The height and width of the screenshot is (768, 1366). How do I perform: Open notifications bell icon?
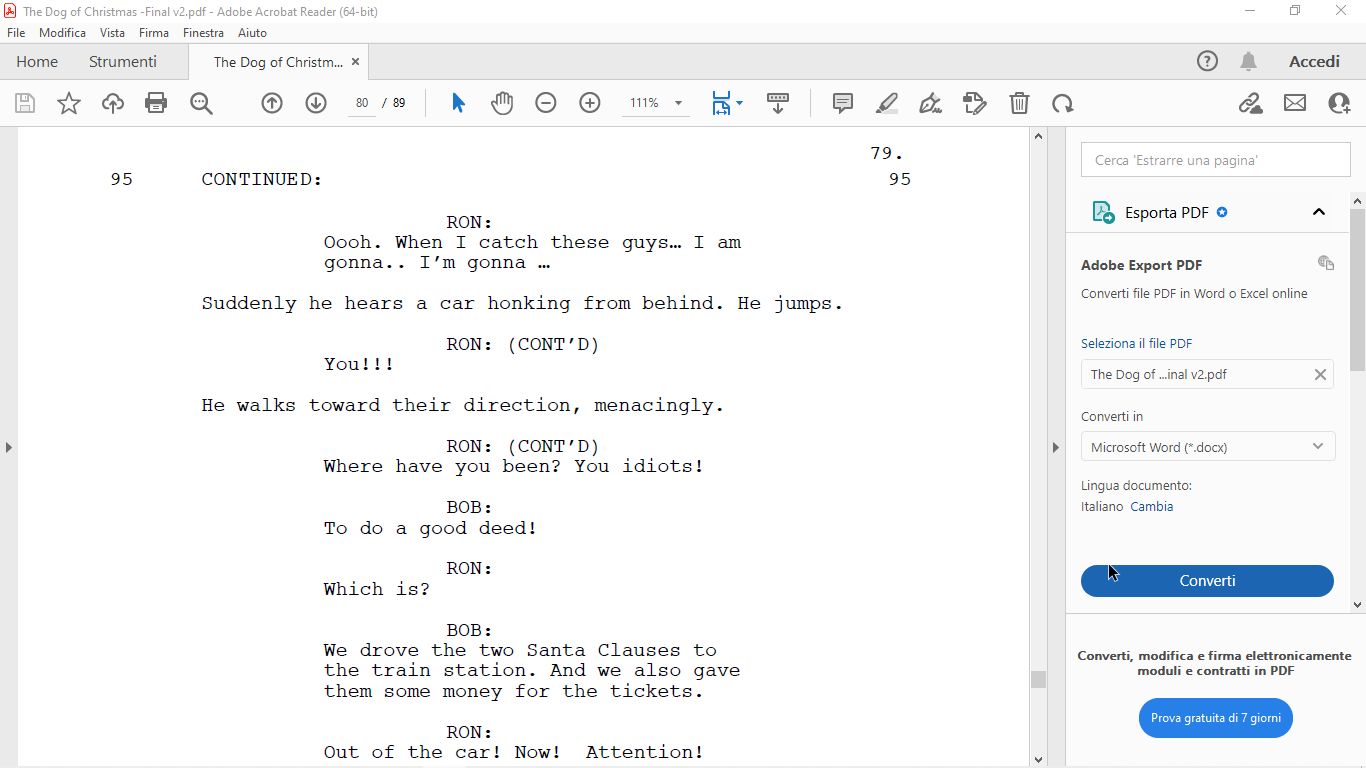[x=1248, y=61]
